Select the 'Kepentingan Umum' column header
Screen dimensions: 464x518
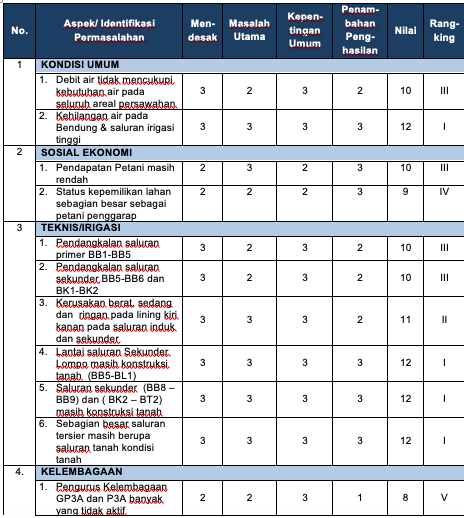[x=305, y=31]
